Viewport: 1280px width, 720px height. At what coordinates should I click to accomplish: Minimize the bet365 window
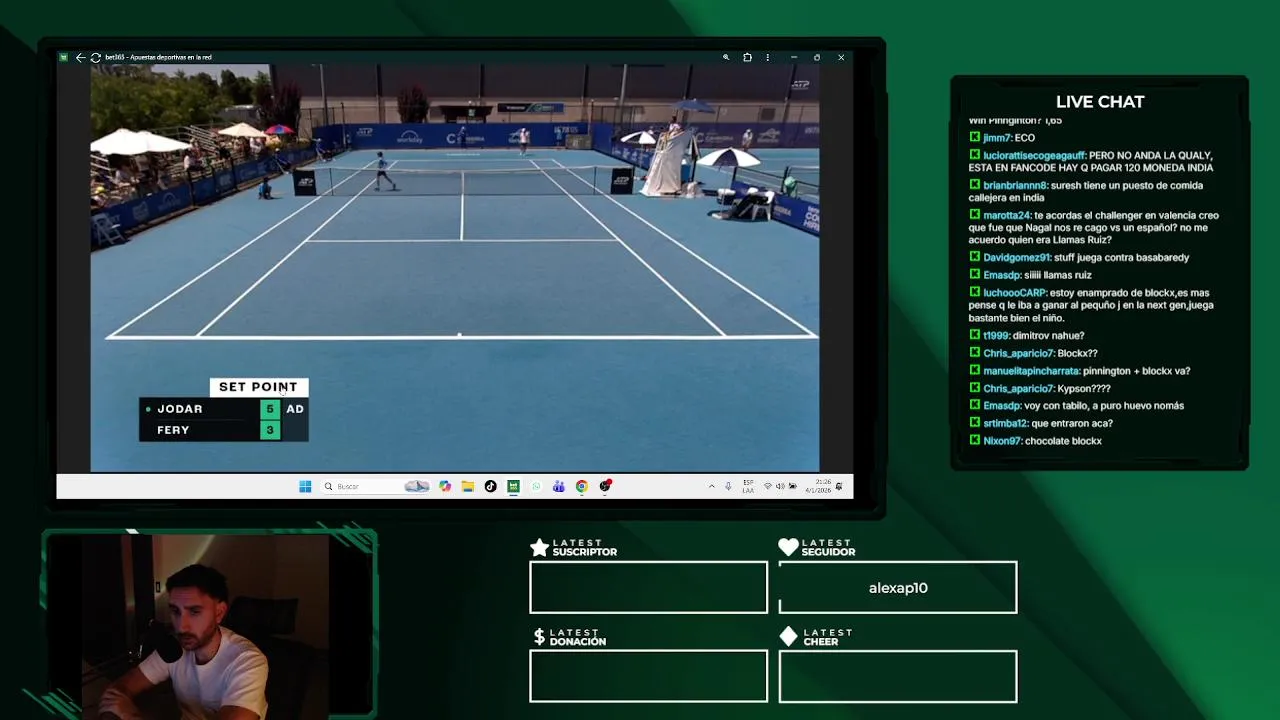(x=794, y=57)
